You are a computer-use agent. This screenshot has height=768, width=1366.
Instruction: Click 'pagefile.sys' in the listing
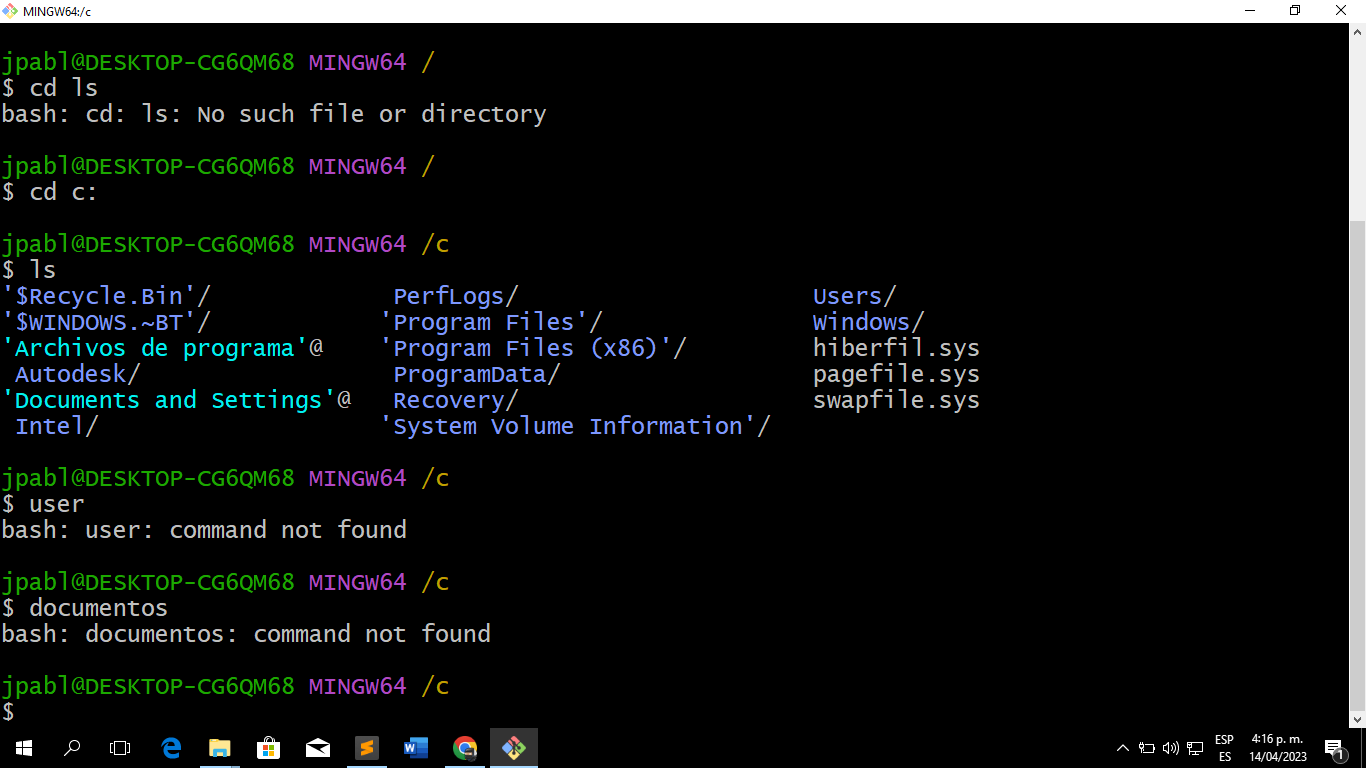click(896, 374)
